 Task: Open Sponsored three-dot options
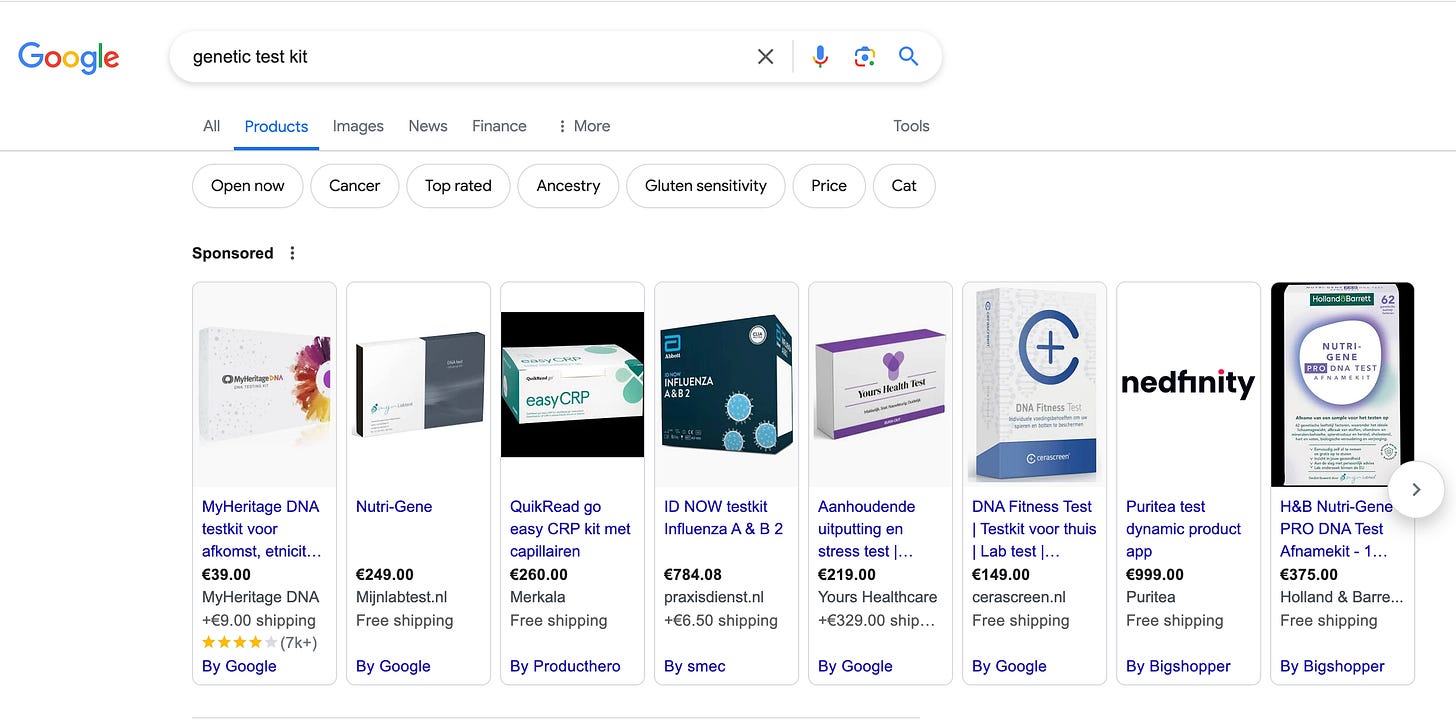292,253
